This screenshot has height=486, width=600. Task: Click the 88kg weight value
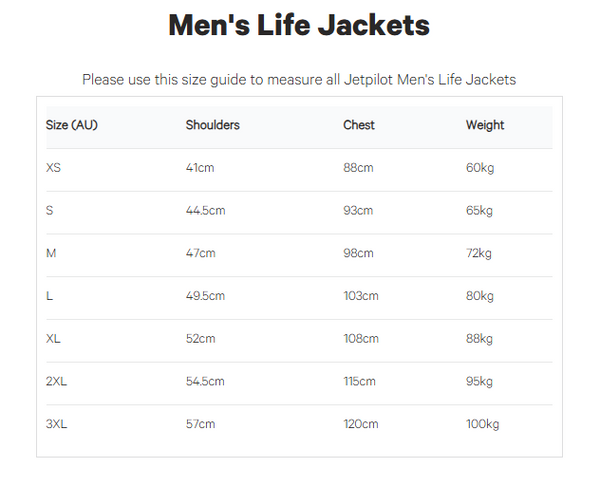(480, 339)
